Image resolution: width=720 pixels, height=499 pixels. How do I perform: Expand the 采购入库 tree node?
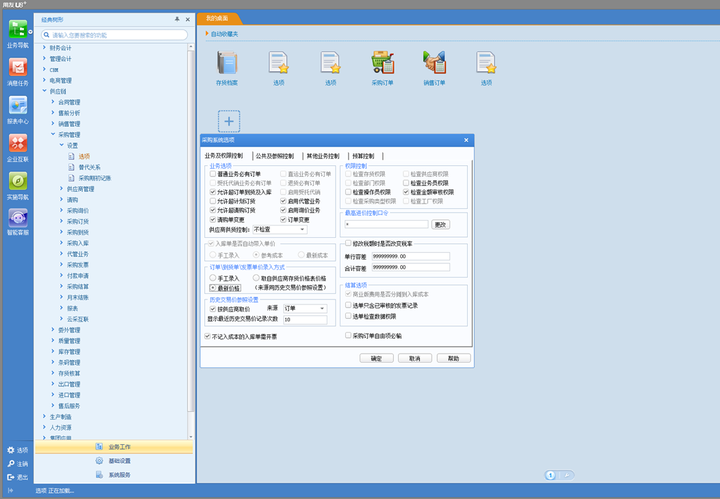[x=62, y=242]
